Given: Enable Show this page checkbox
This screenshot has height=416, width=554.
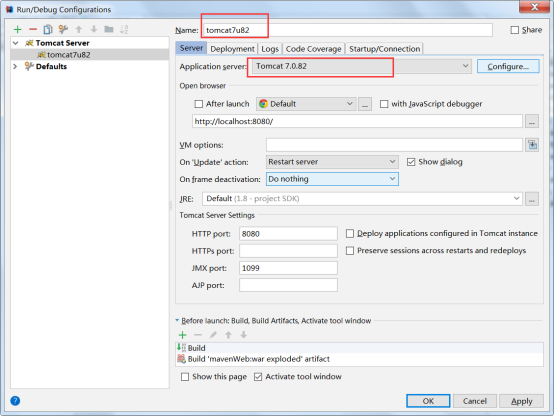Looking at the screenshot, I should pos(185,377).
